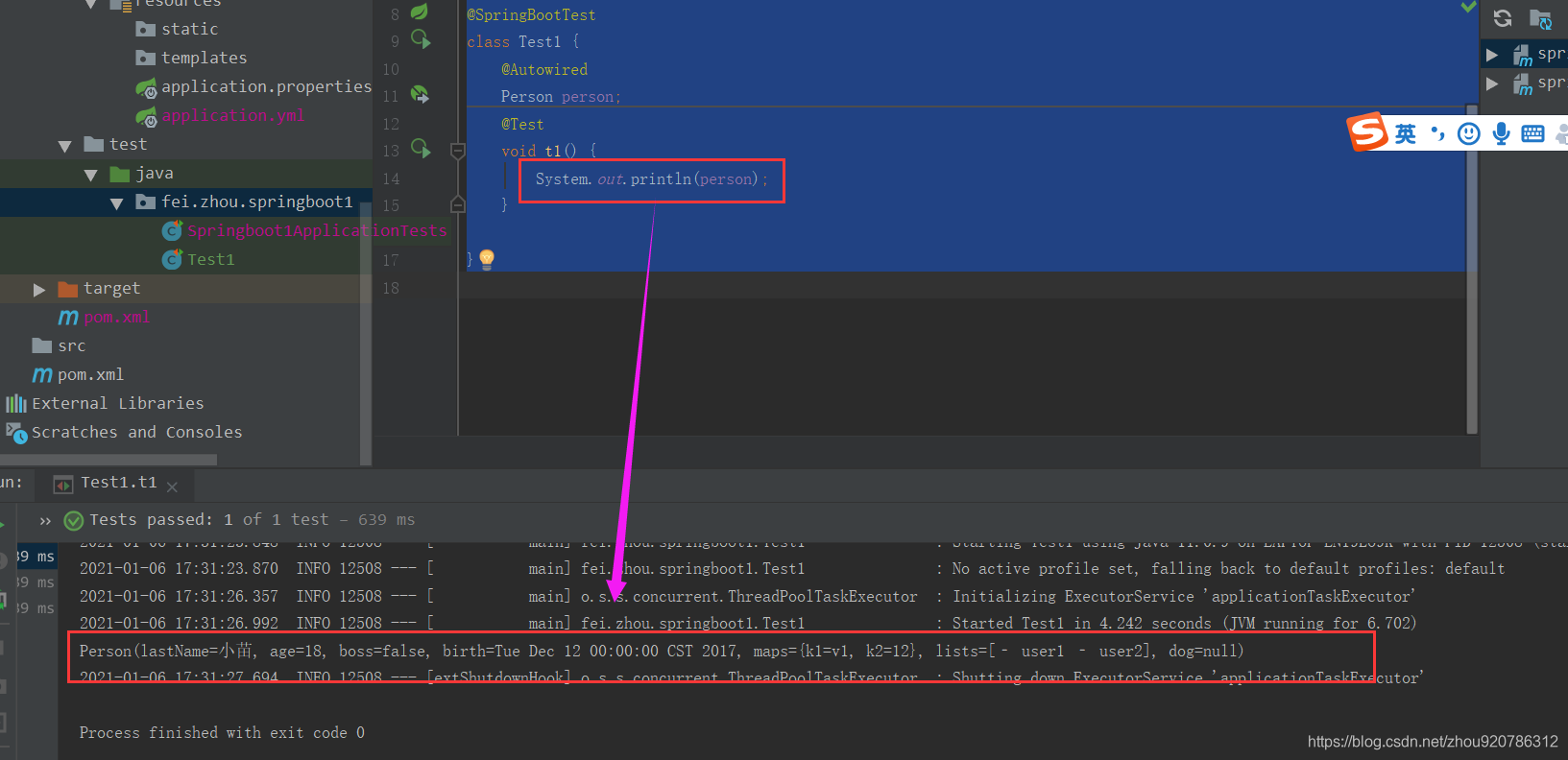This screenshot has height=760, width=1568.
Task: Click 'Process finished with exit code 0' text
Action: pyautogui.click(x=222, y=732)
